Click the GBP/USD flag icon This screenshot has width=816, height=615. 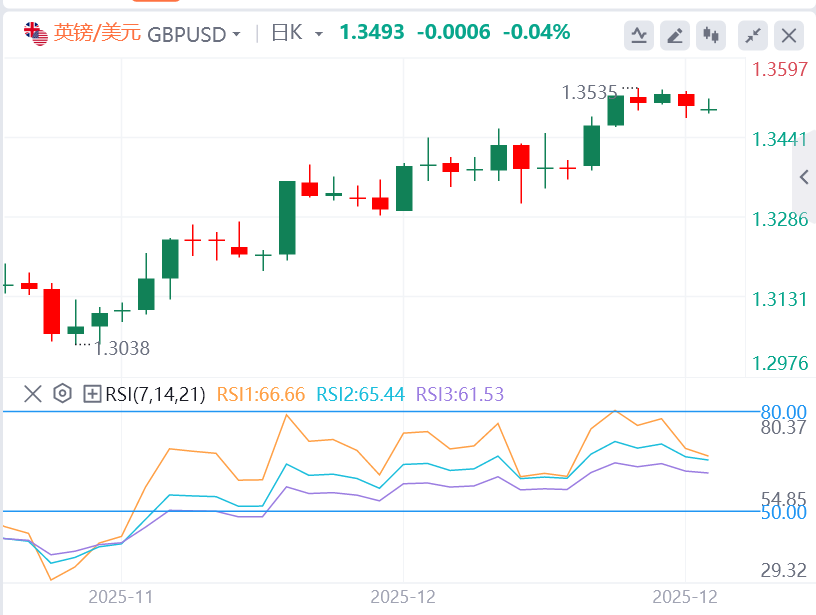point(36,34)
